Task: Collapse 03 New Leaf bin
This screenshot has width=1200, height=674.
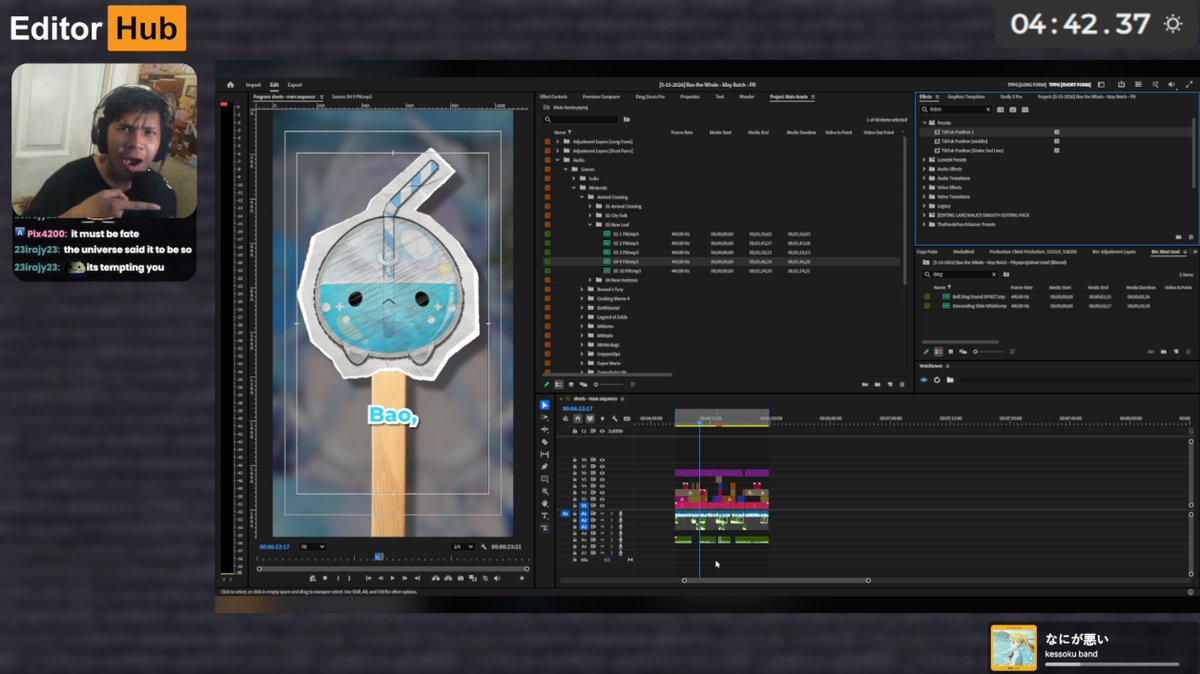Action: coord(590,225)
